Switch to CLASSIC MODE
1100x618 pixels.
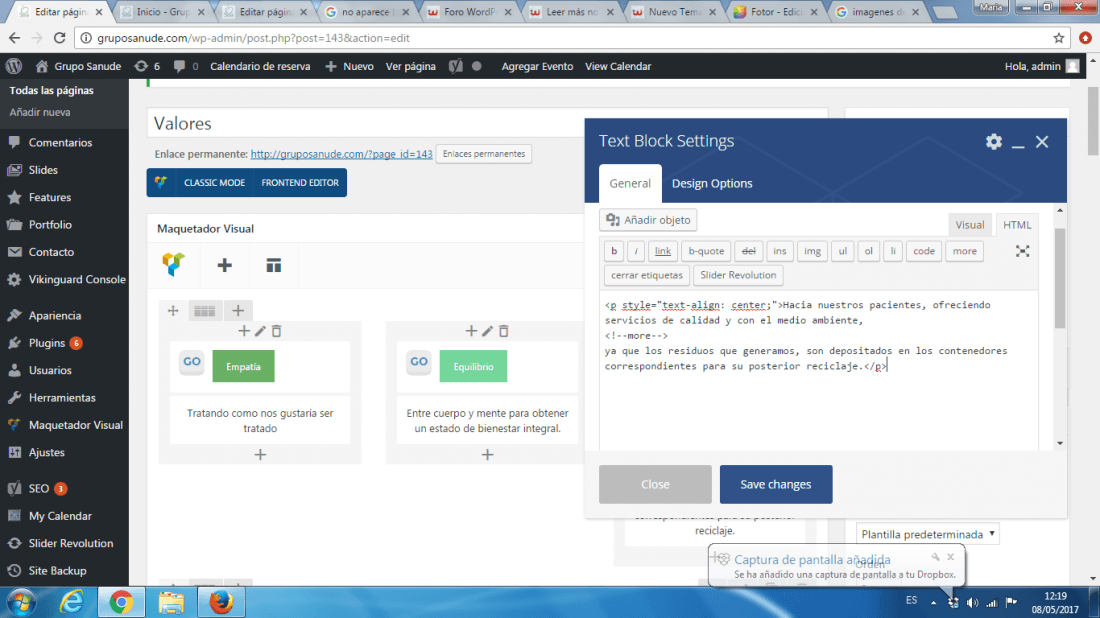[214, 182]
